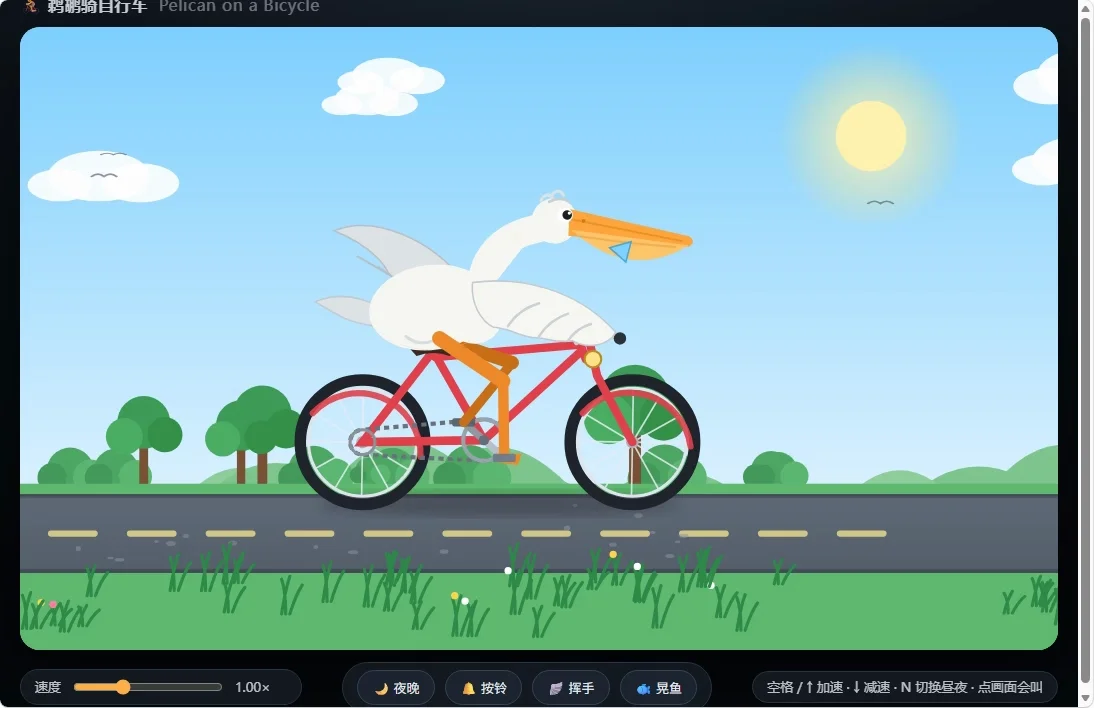Click the yellow bicycle headlight
Image resolution: width=1094 pixels, height=708 pixels.
click(x=592, y=359)
